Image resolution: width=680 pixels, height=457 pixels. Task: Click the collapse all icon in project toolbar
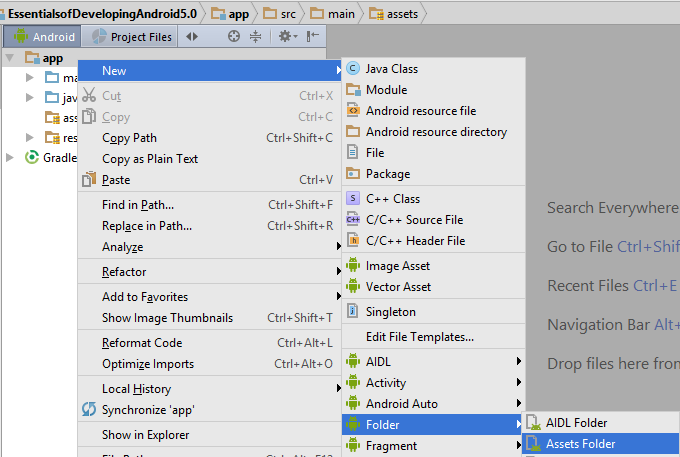click(255, 36)
